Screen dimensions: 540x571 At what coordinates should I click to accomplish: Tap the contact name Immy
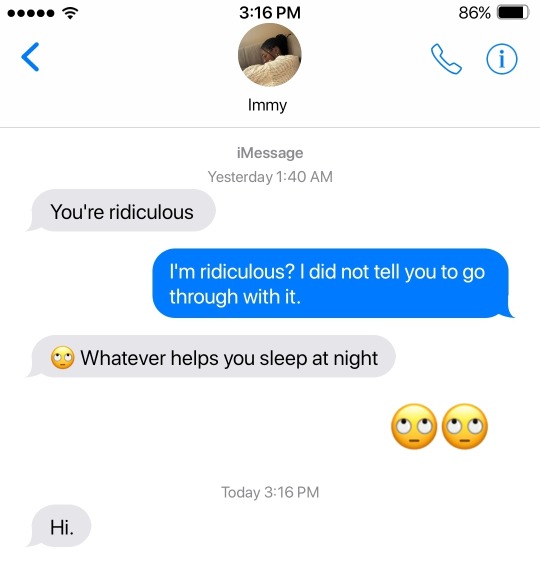(267, 105)
